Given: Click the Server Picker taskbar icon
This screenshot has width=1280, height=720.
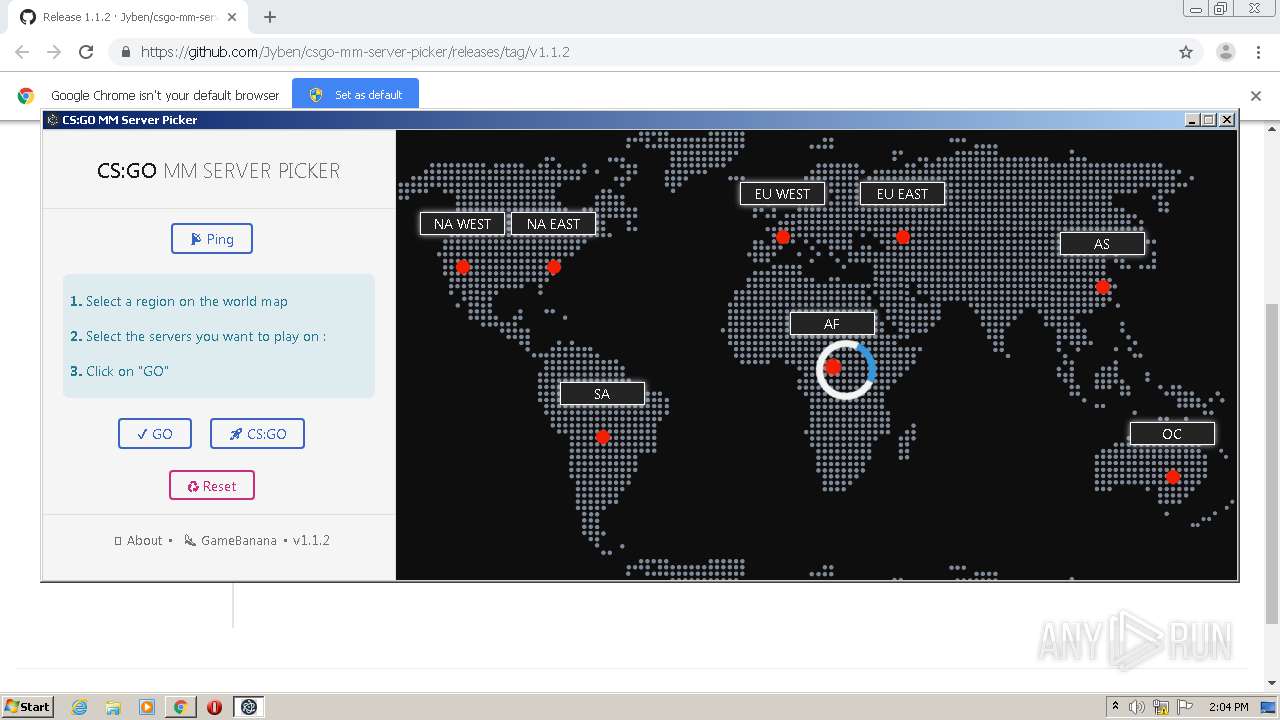Looking at the screenshot, I should (249, 707).
